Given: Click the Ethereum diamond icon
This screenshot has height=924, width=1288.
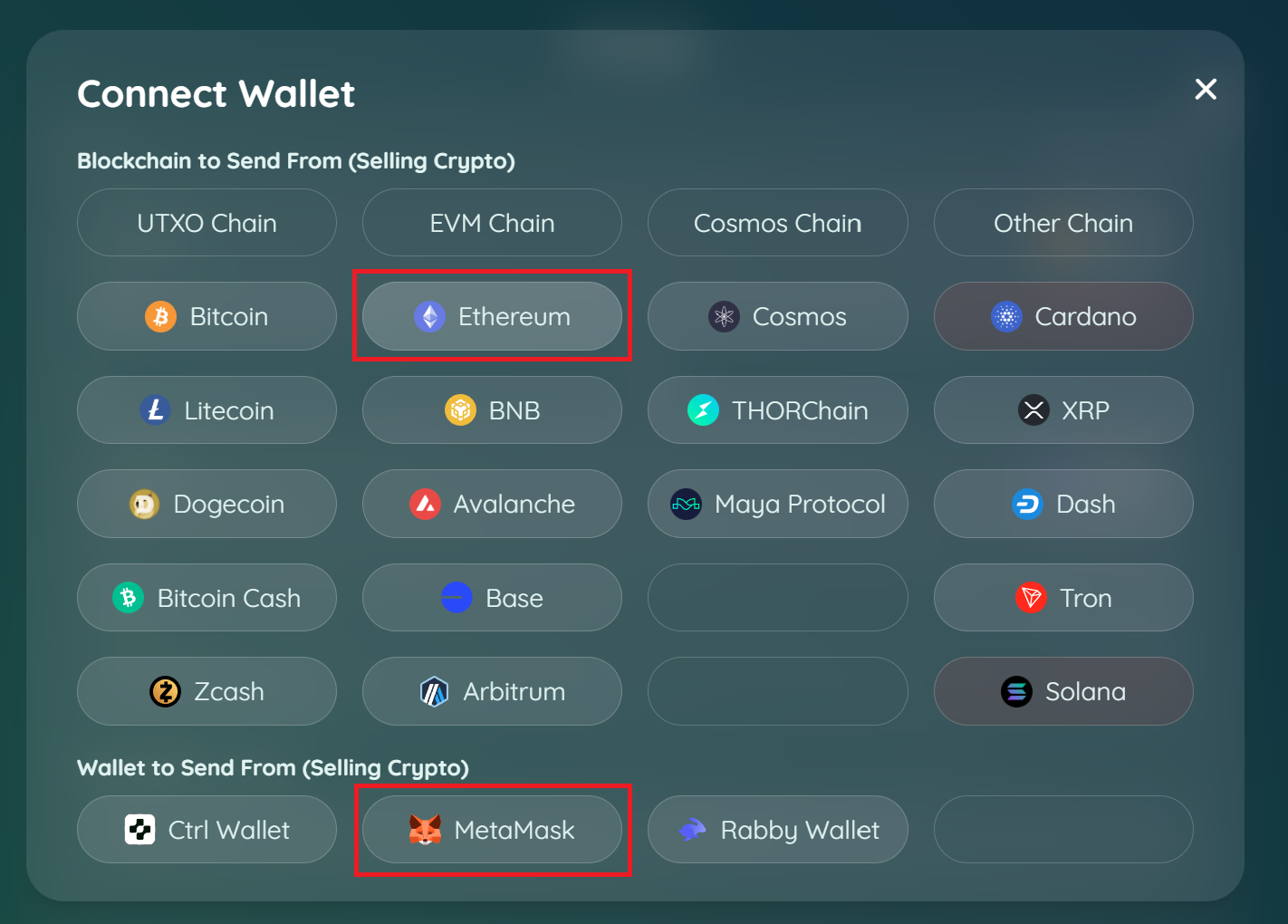Looking at the screenshot, I should [429, 317].
